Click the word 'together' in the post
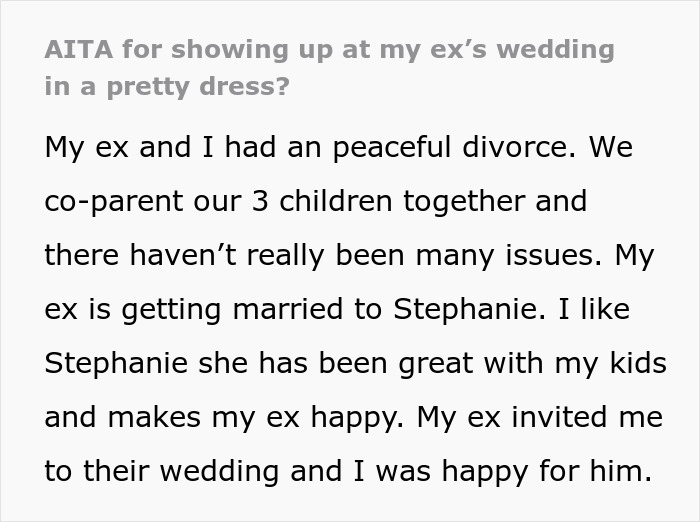 [x=464, y=201]
